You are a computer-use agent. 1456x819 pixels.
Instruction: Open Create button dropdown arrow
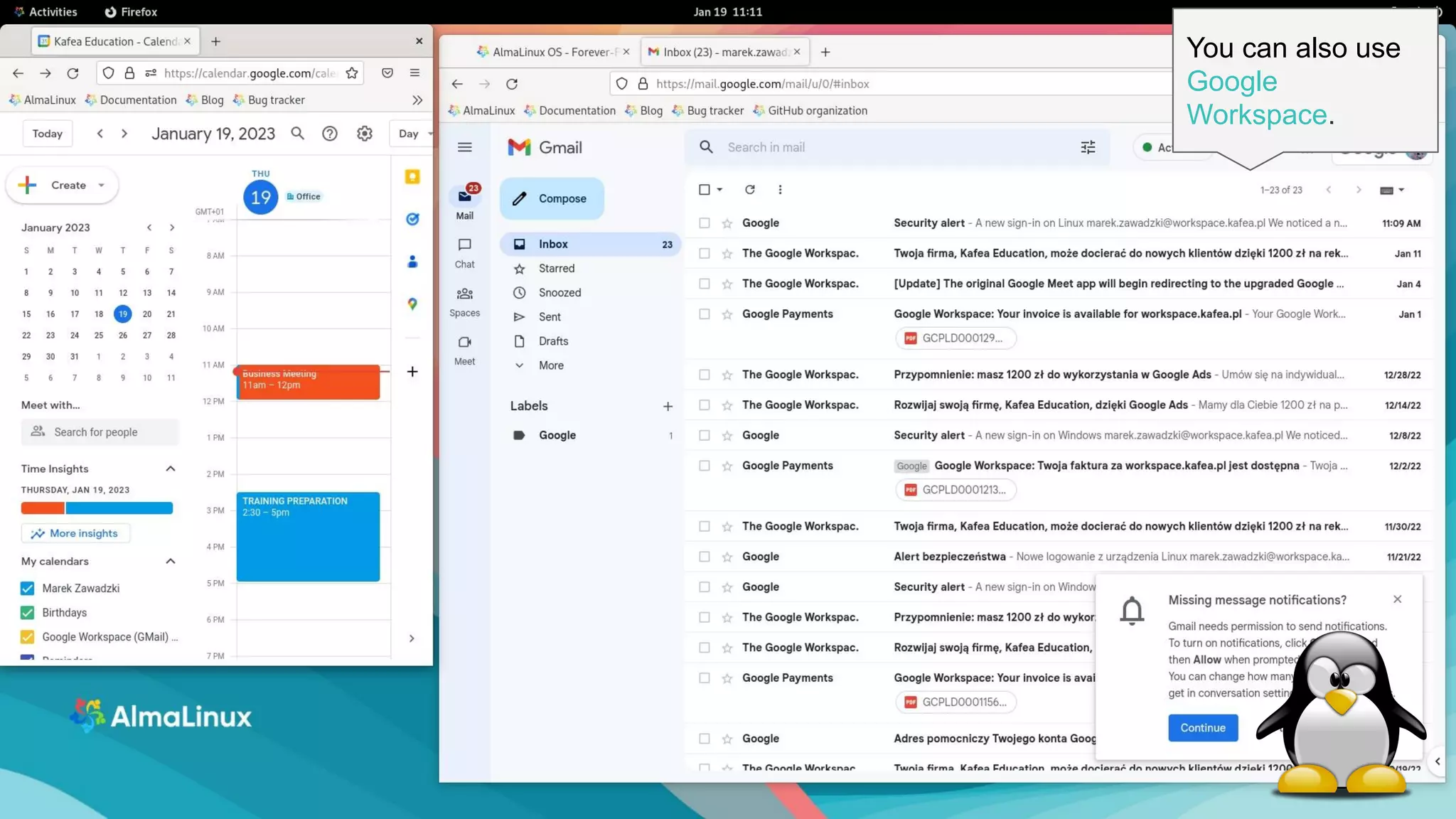pos(102,186)
